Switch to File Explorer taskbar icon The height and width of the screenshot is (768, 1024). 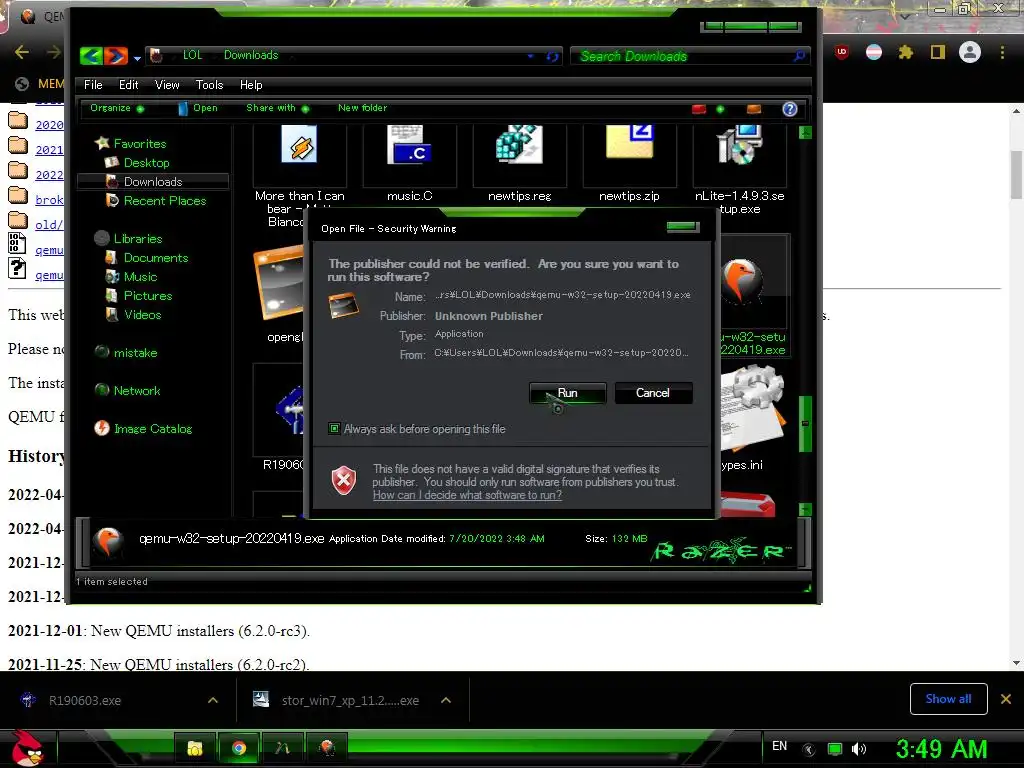(x=195, y=748)
